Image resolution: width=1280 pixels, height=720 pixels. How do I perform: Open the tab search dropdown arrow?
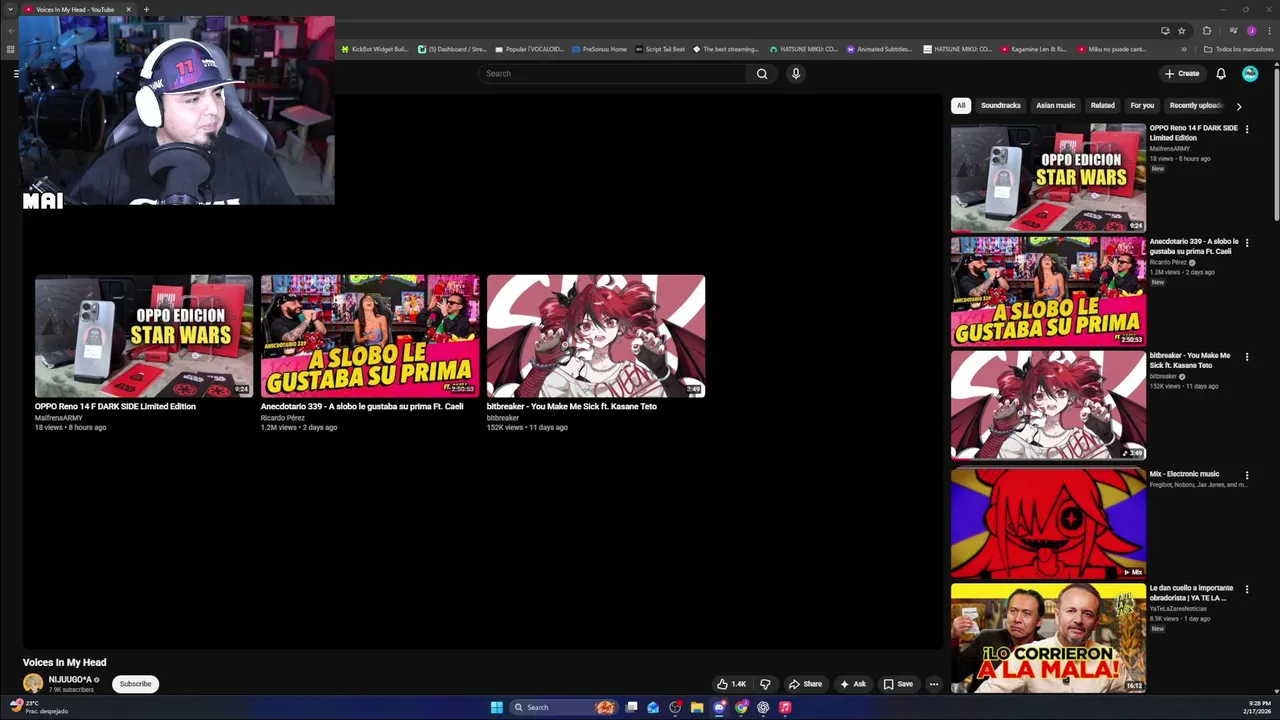[x=11, y=9]
